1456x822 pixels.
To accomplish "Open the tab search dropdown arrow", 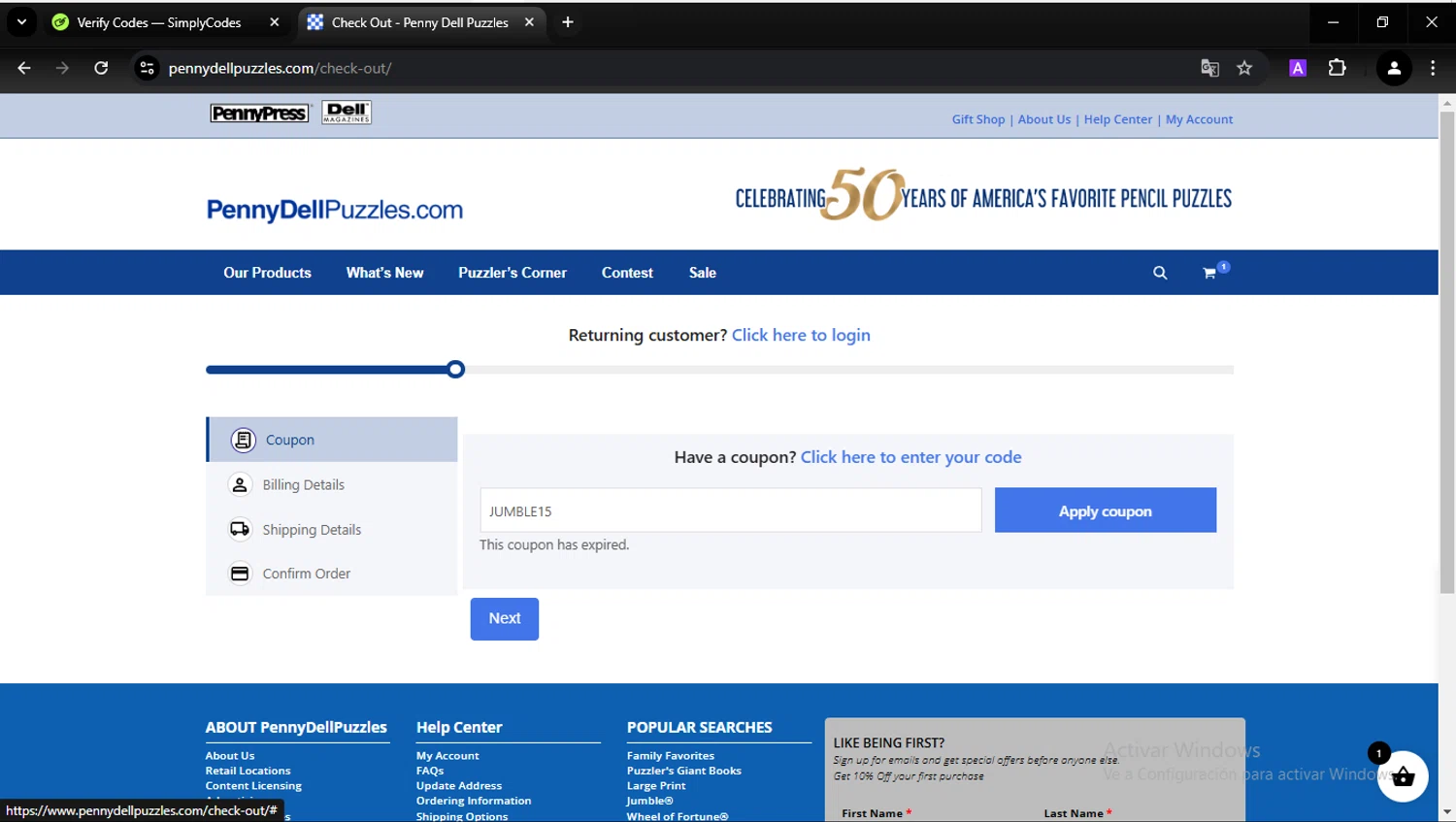I will coord(21,21).
